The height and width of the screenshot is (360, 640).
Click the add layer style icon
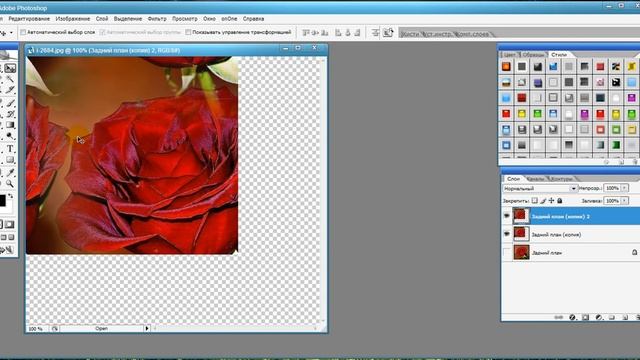572,317
